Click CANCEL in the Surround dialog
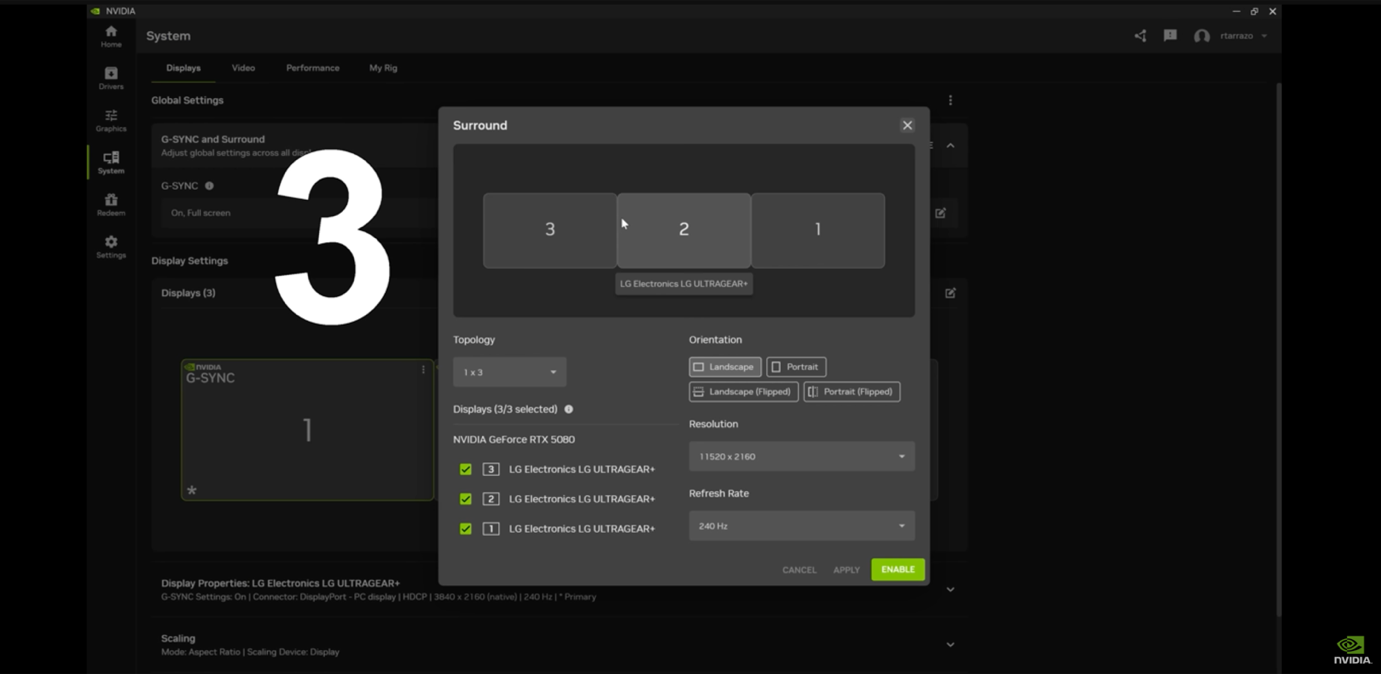The image size is (1381, 674). pos(799,570)
